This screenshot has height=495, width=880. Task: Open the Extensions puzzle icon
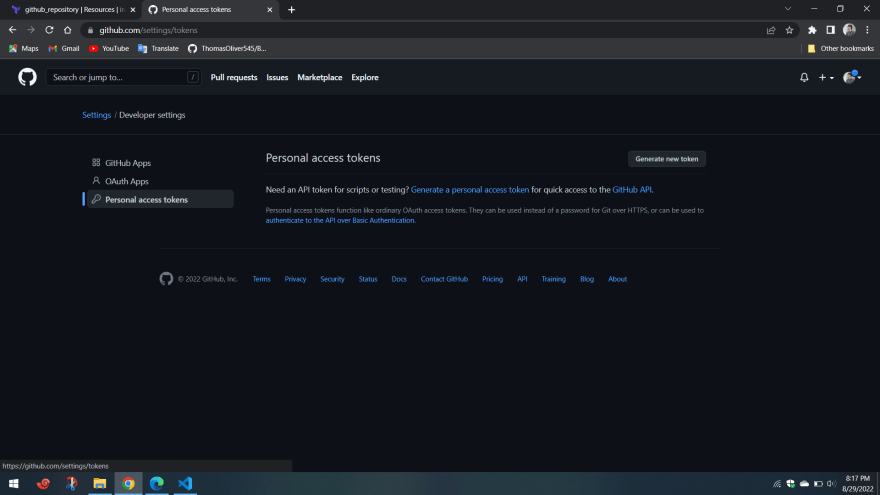click(x=812, y=30)
